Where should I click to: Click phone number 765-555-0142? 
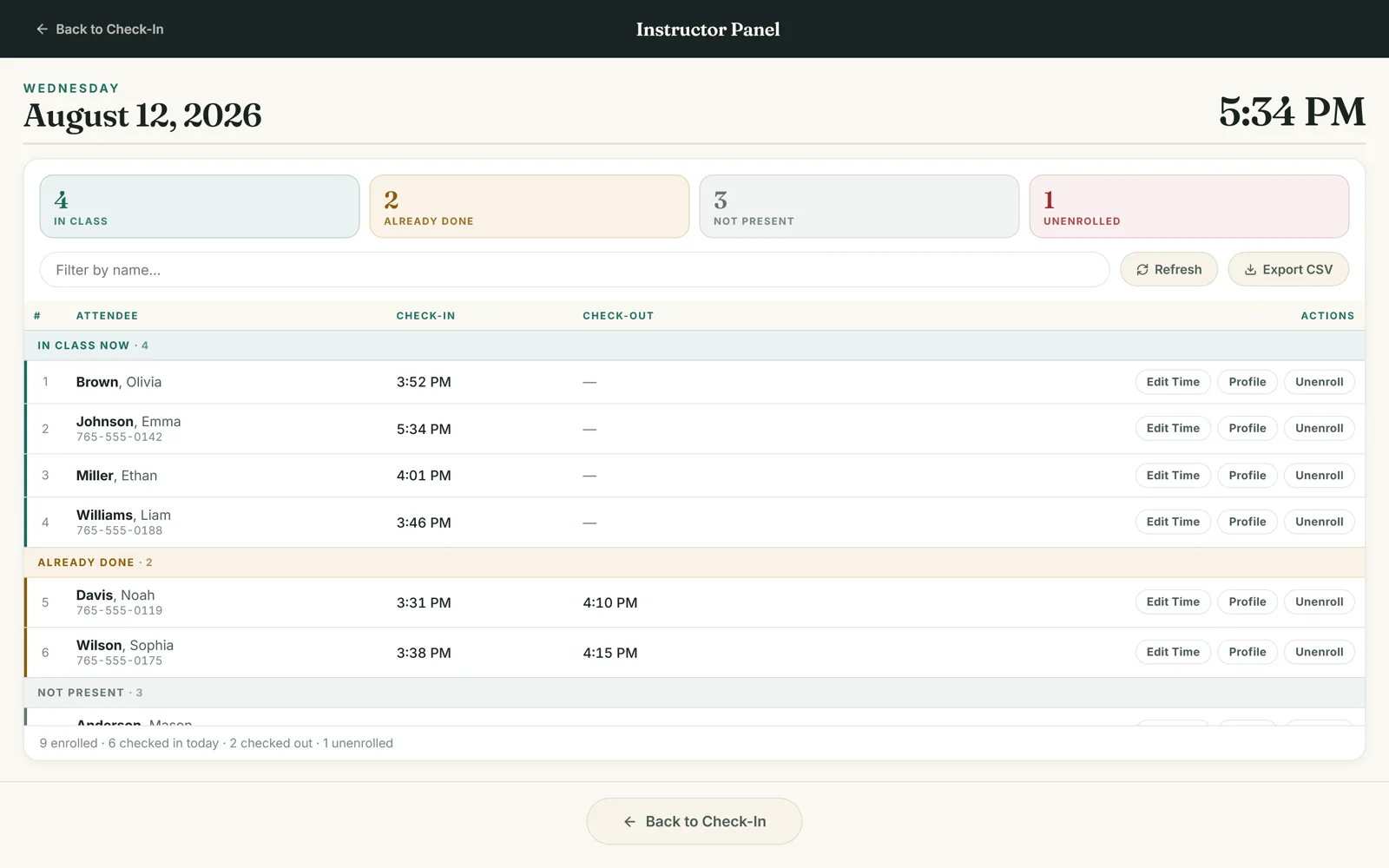119,437
